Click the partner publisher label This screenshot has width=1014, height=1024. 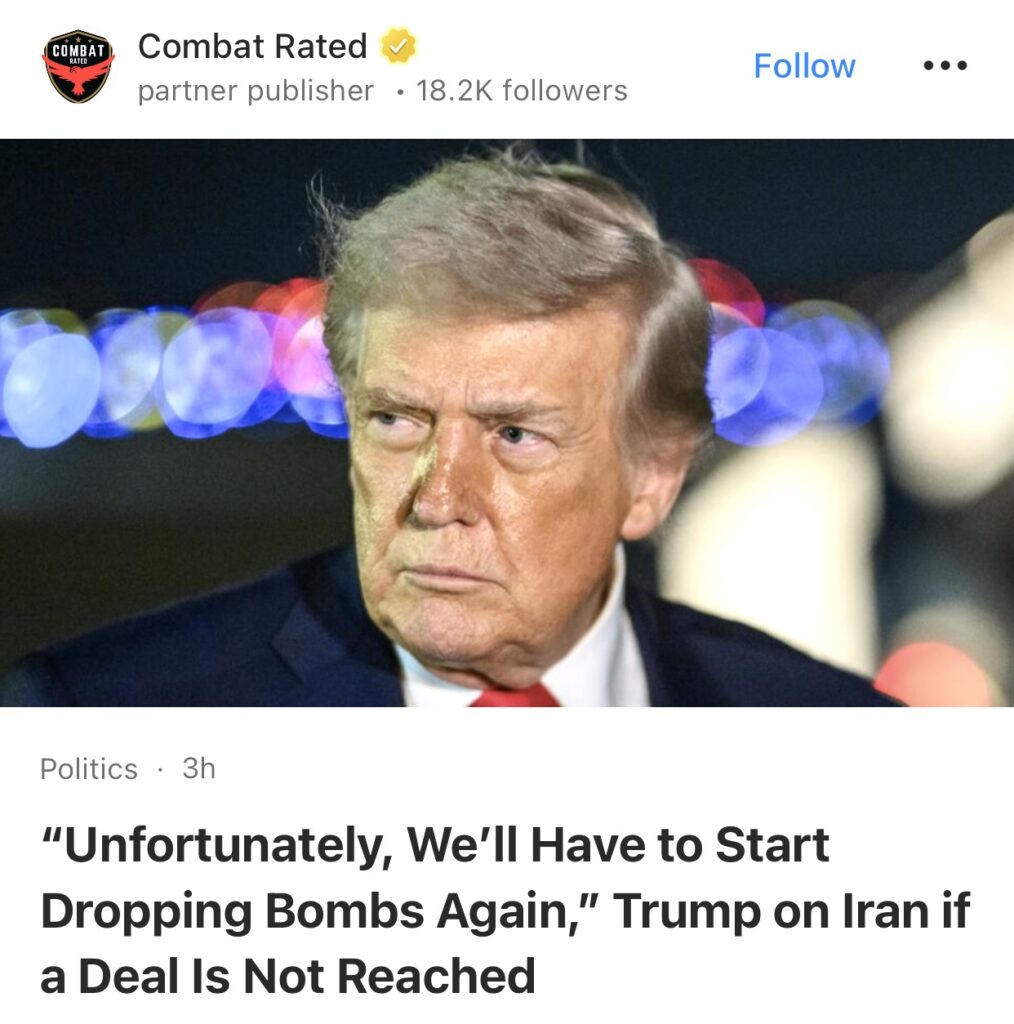coord(256,91)
